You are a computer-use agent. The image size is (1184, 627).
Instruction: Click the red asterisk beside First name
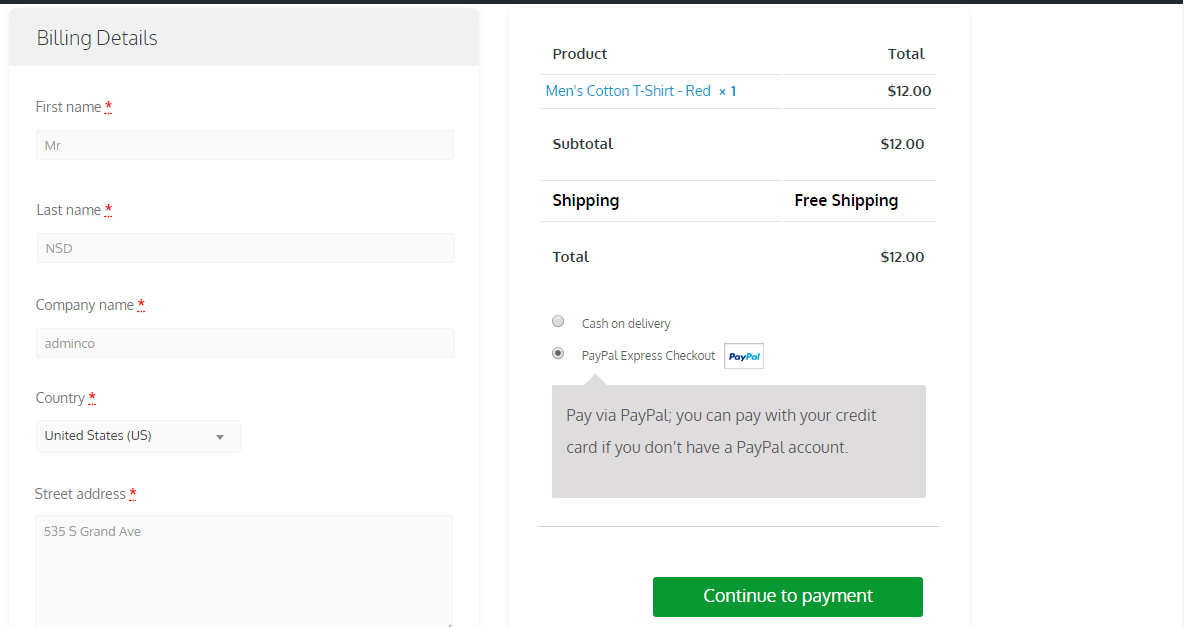coord(107,104)
